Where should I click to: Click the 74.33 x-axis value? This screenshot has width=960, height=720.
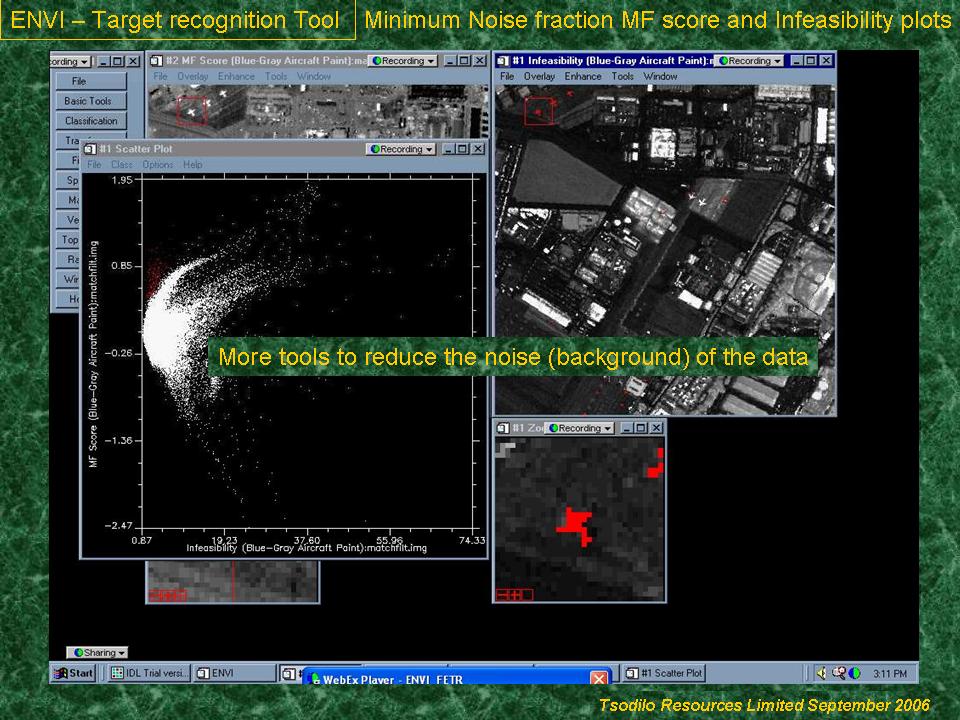472,540
